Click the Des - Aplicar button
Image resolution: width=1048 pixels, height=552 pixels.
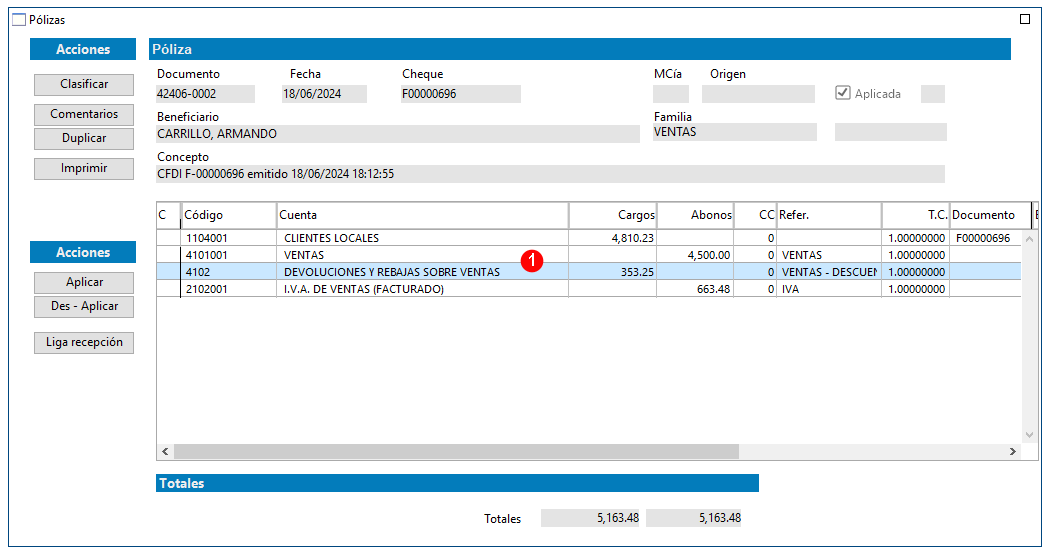click(84, 306)
